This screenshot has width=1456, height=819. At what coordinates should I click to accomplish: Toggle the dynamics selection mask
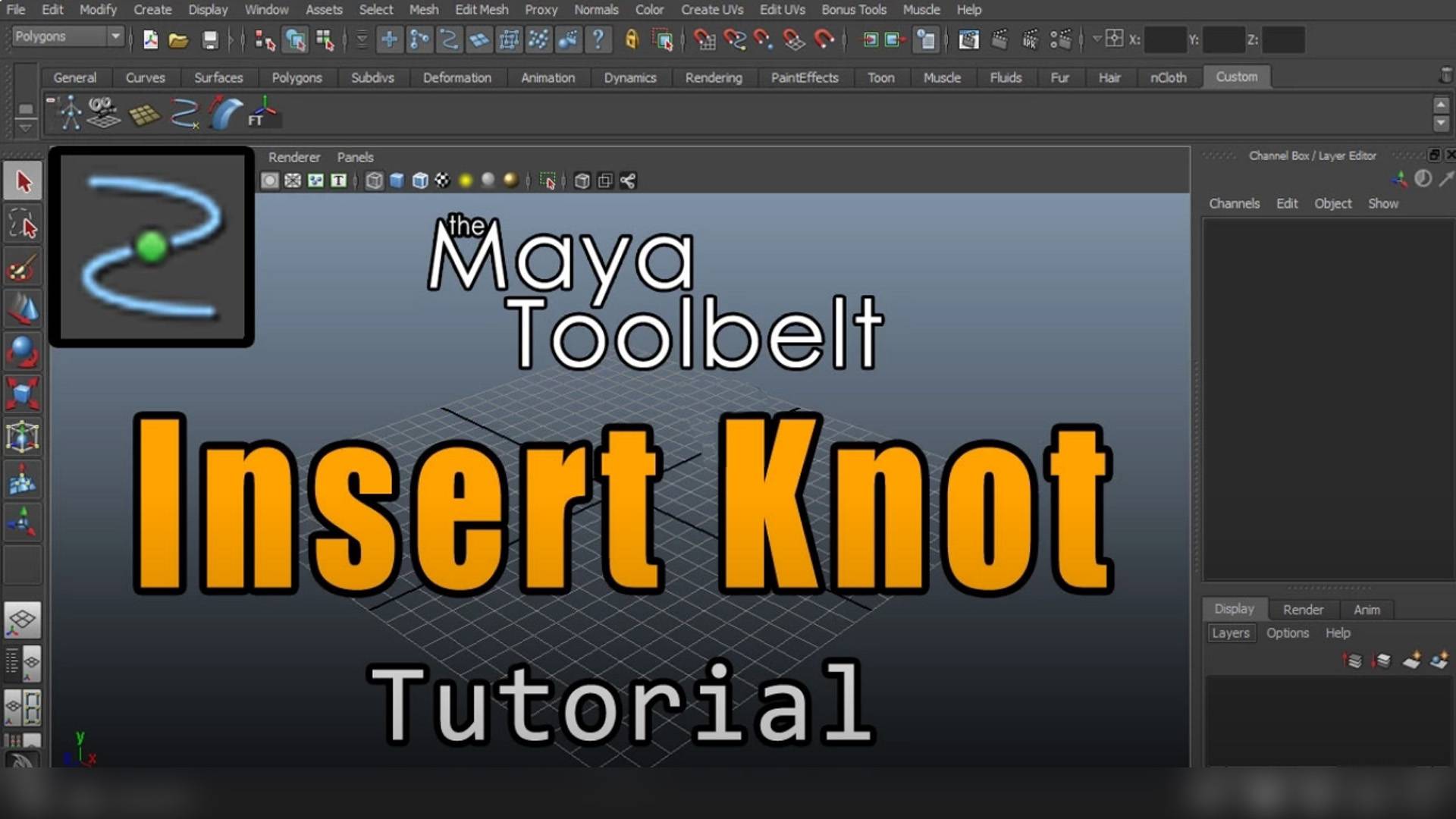point(538,39)
